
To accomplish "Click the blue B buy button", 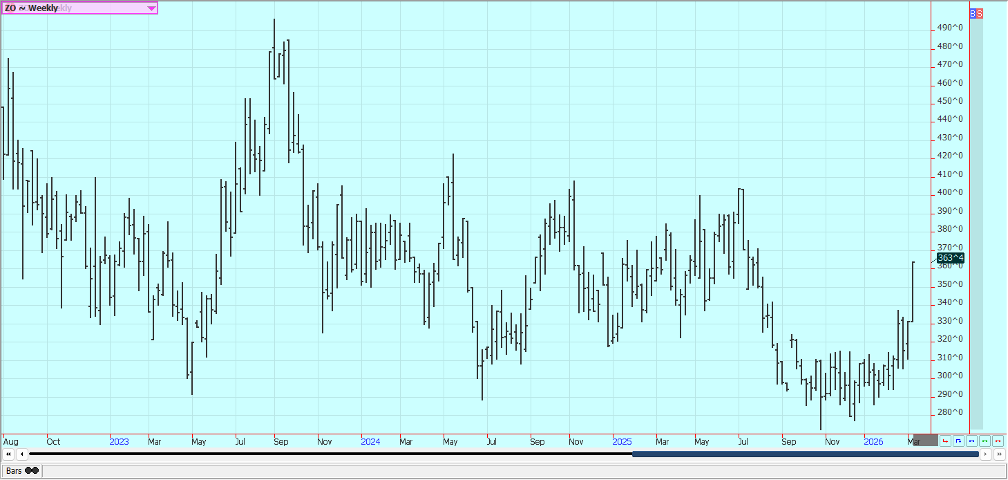I will pyautogui.click(x=973, y=14).
